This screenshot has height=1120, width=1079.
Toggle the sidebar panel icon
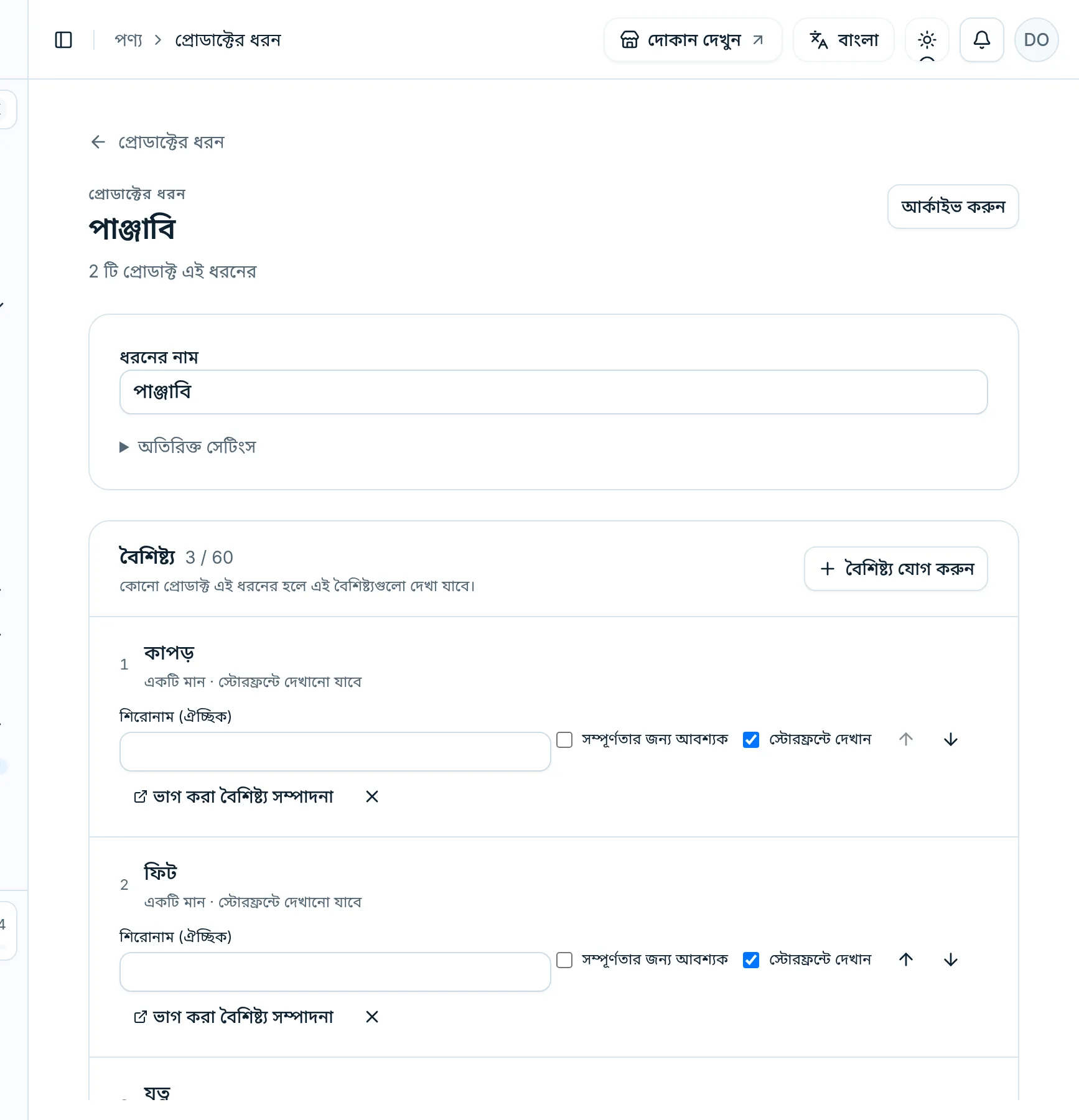[63, 40]
